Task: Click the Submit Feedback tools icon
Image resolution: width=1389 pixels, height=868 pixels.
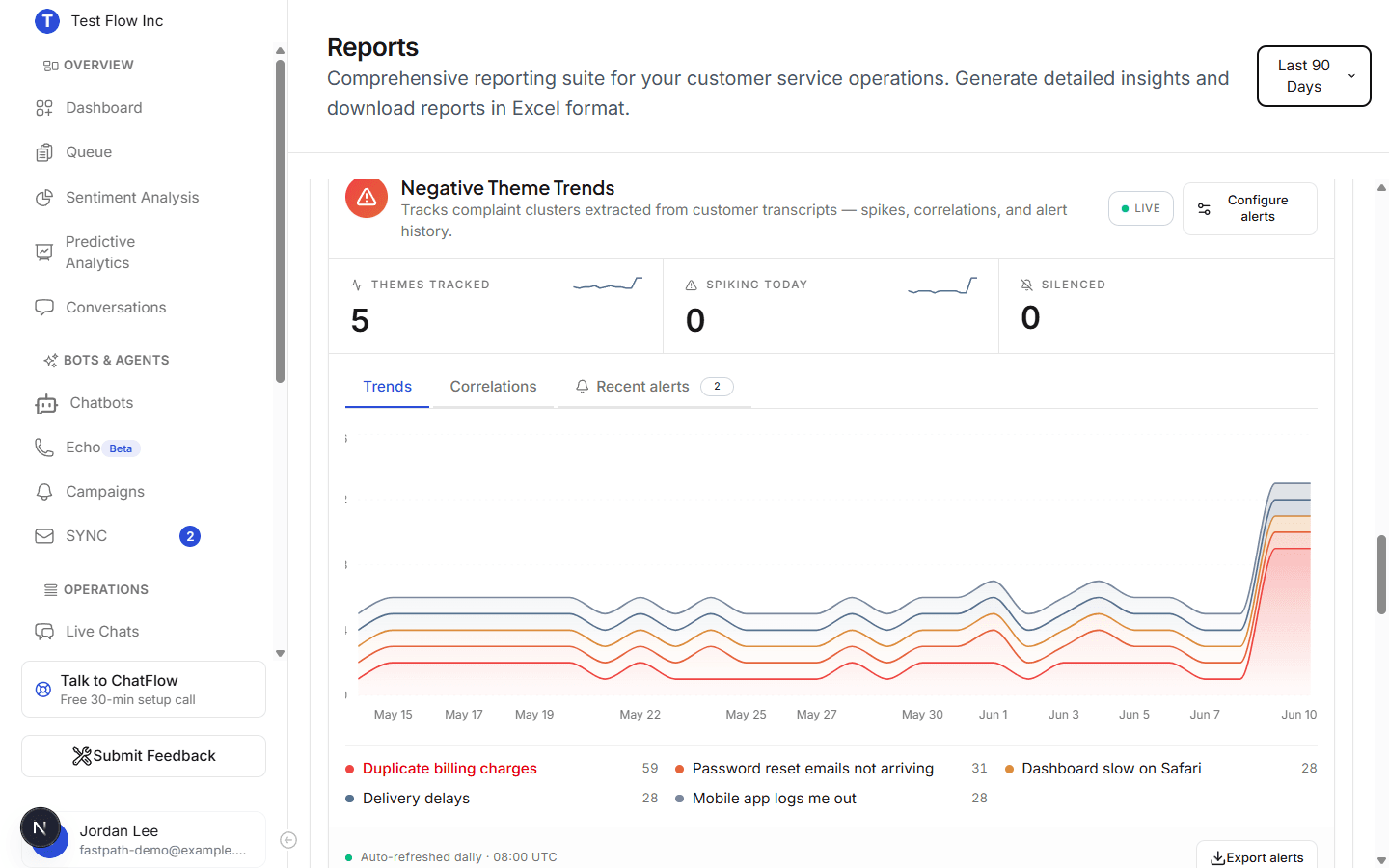Action: (x=82, y=756)
